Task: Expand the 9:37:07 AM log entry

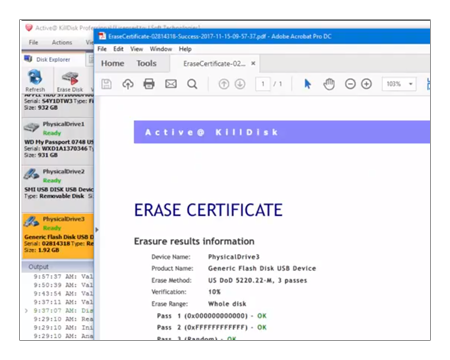Action: click(26, 311)
